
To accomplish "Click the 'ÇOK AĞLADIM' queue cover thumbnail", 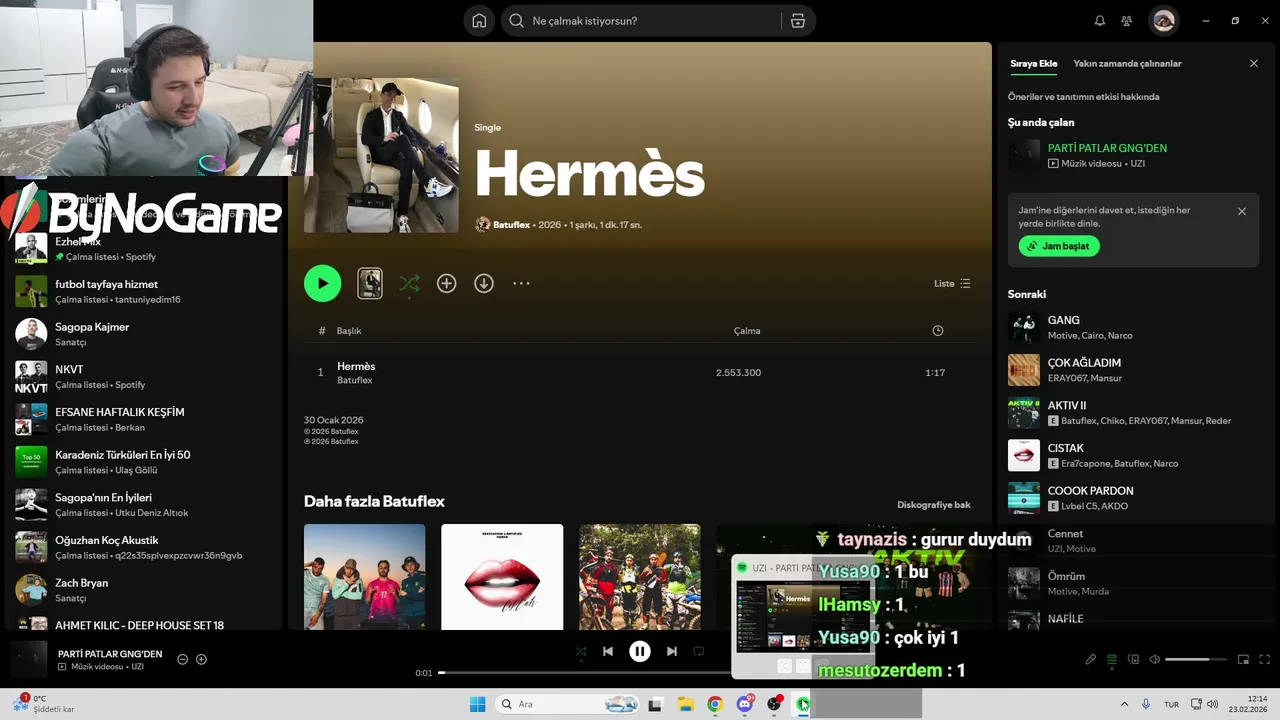I will tap(1024, 370).
